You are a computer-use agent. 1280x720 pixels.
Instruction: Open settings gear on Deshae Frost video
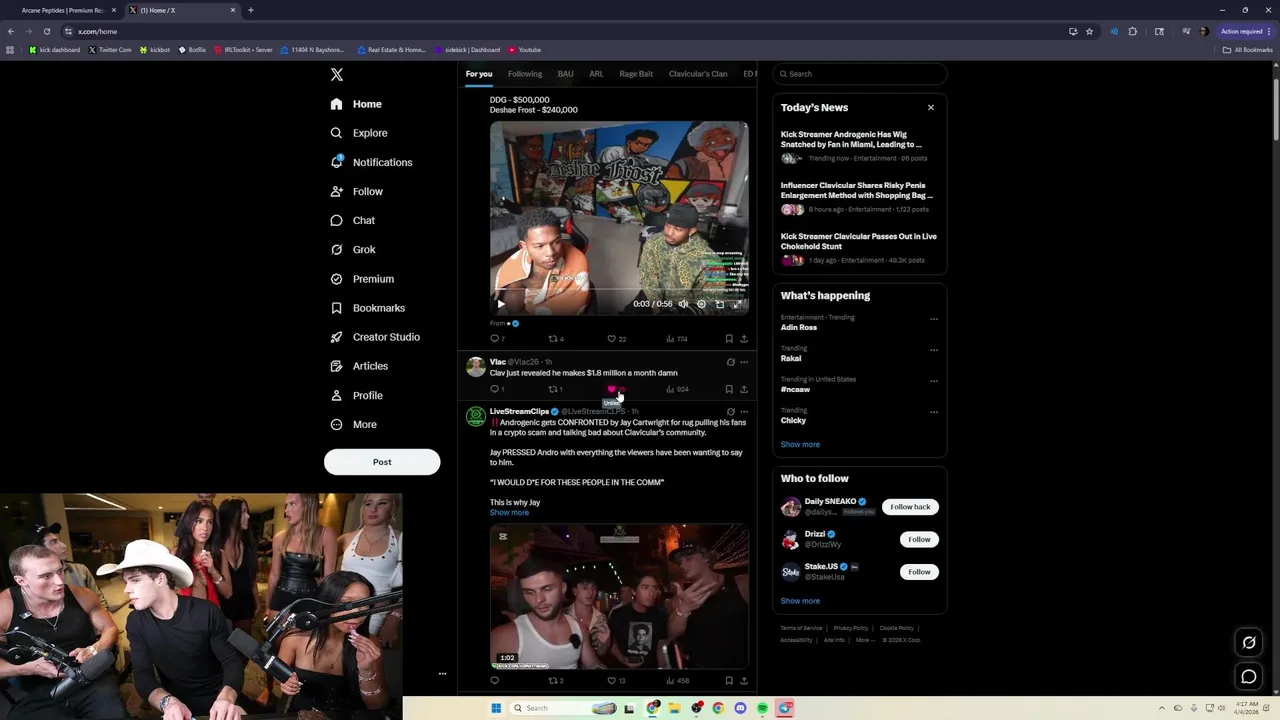pos(701,304)
